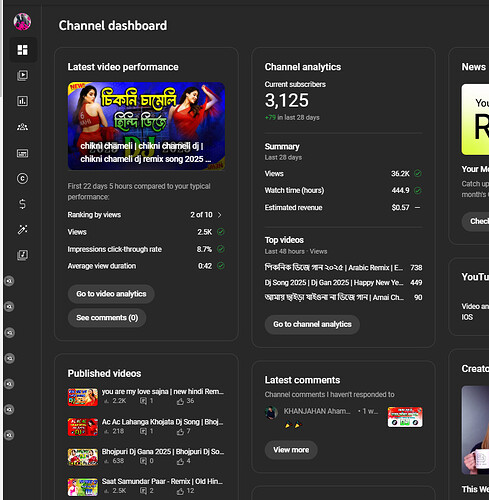Open the Customization magic wand icon

click(x=22, y=229)
